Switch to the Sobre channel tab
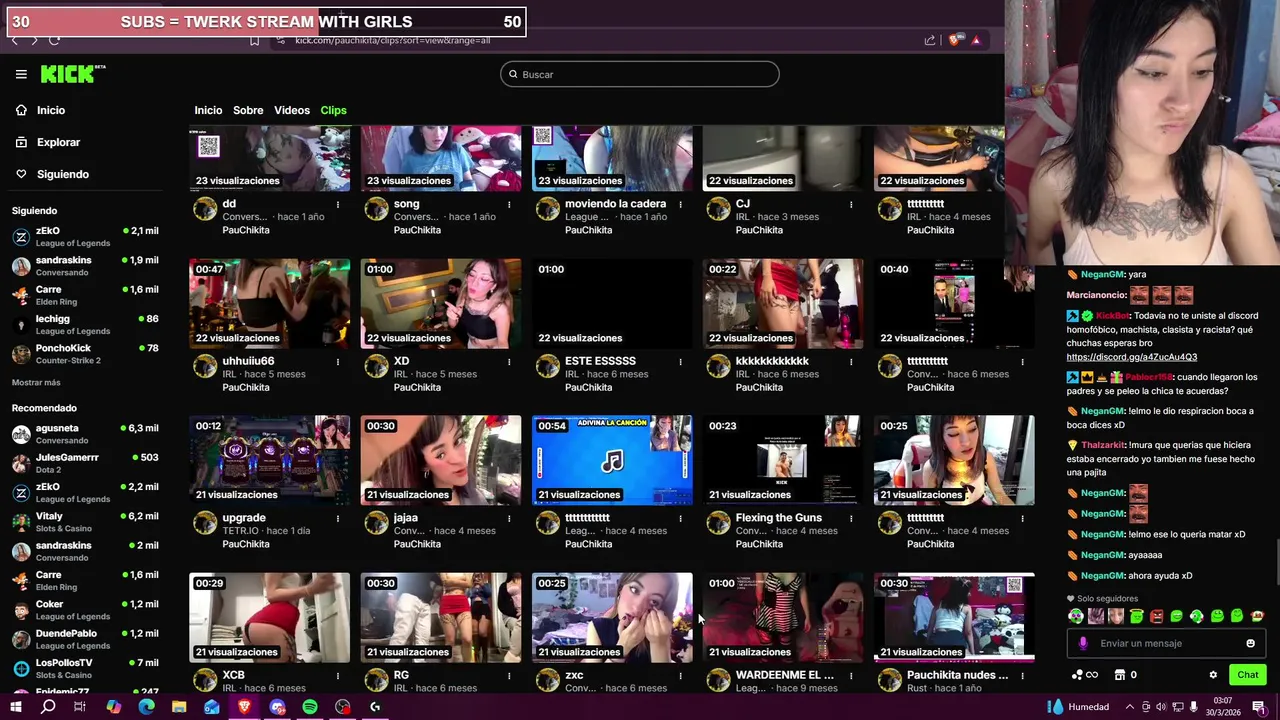 [248, 110]
